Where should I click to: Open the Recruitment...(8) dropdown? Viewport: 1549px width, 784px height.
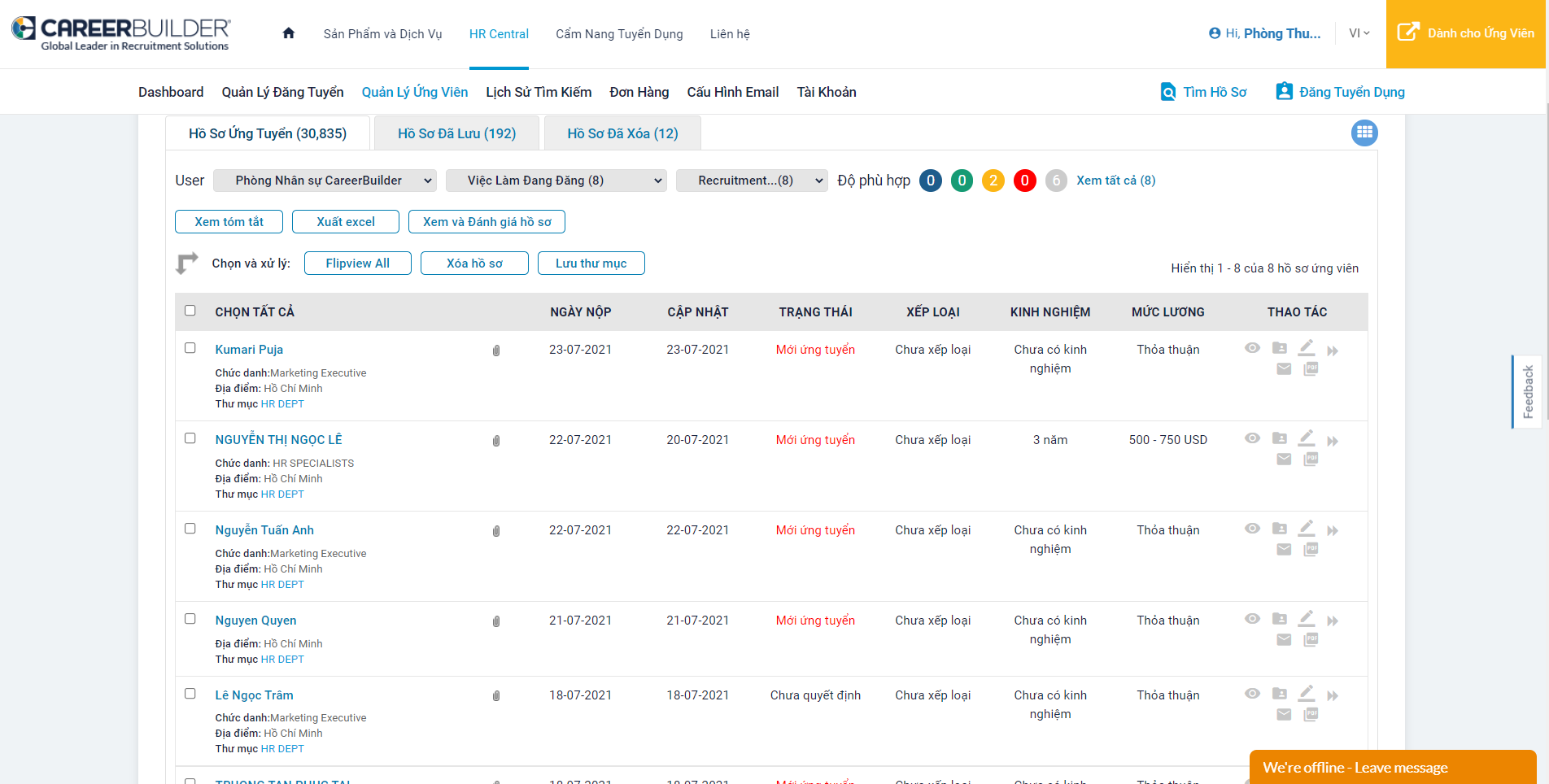(752, 181)
